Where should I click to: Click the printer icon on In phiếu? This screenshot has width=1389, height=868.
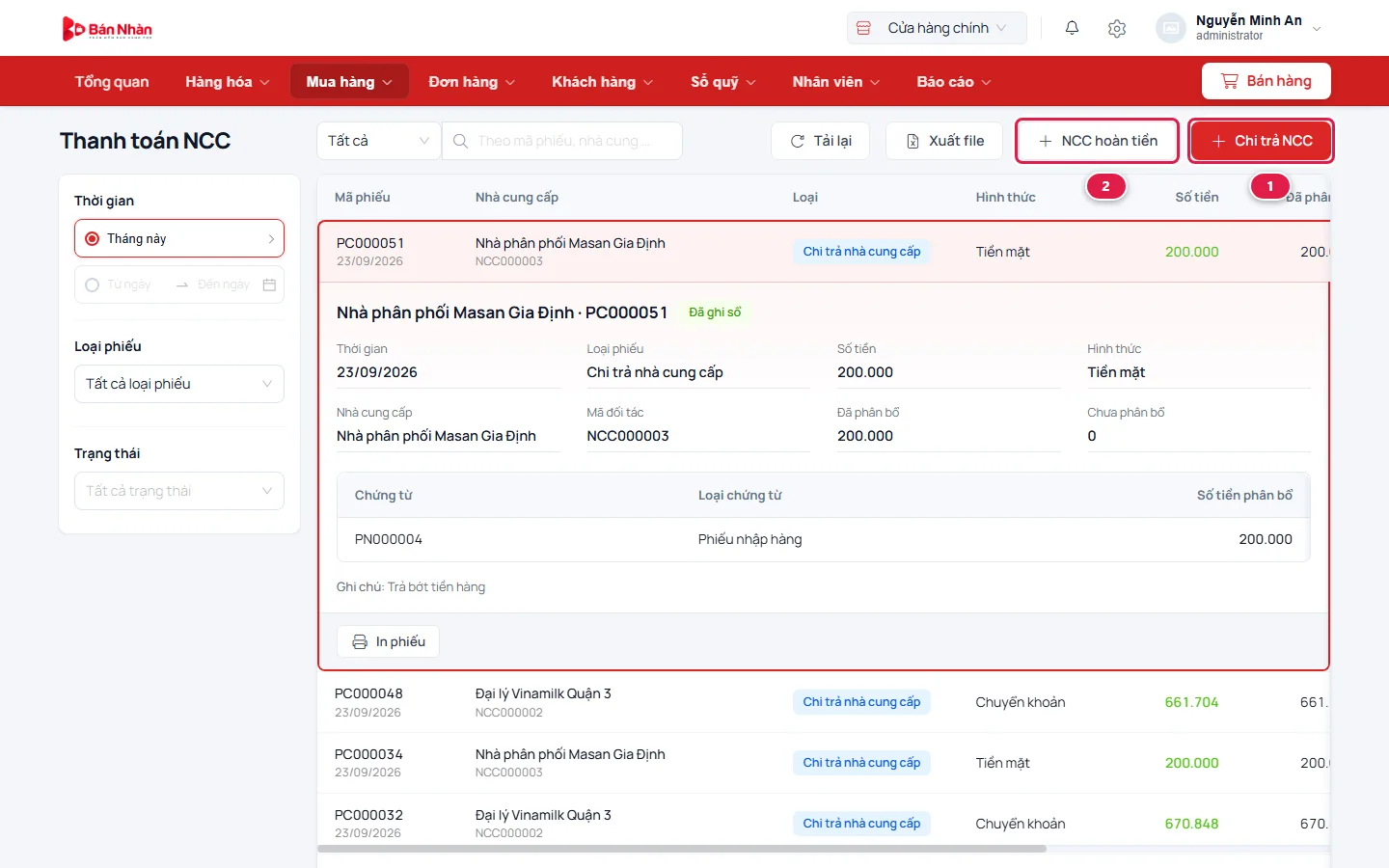point(360,641)
